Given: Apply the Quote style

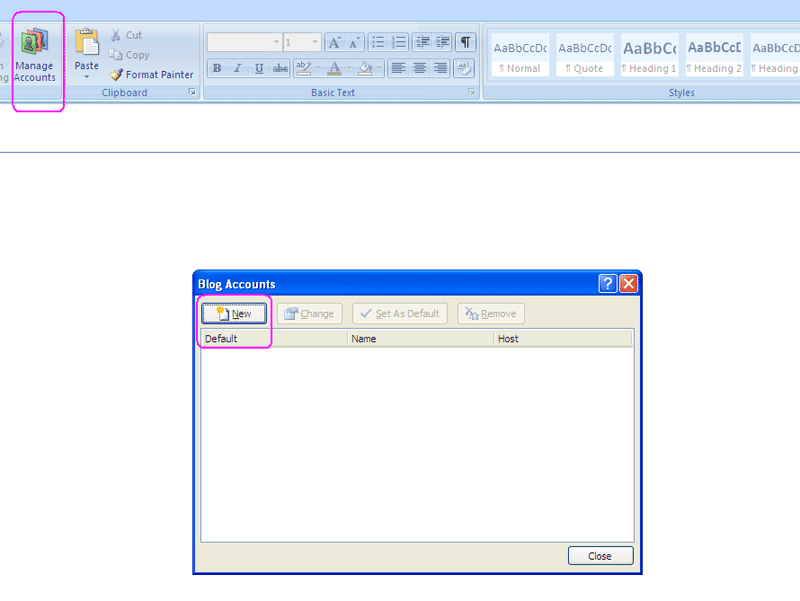Looking at the screenshot, I should point(585,55).
